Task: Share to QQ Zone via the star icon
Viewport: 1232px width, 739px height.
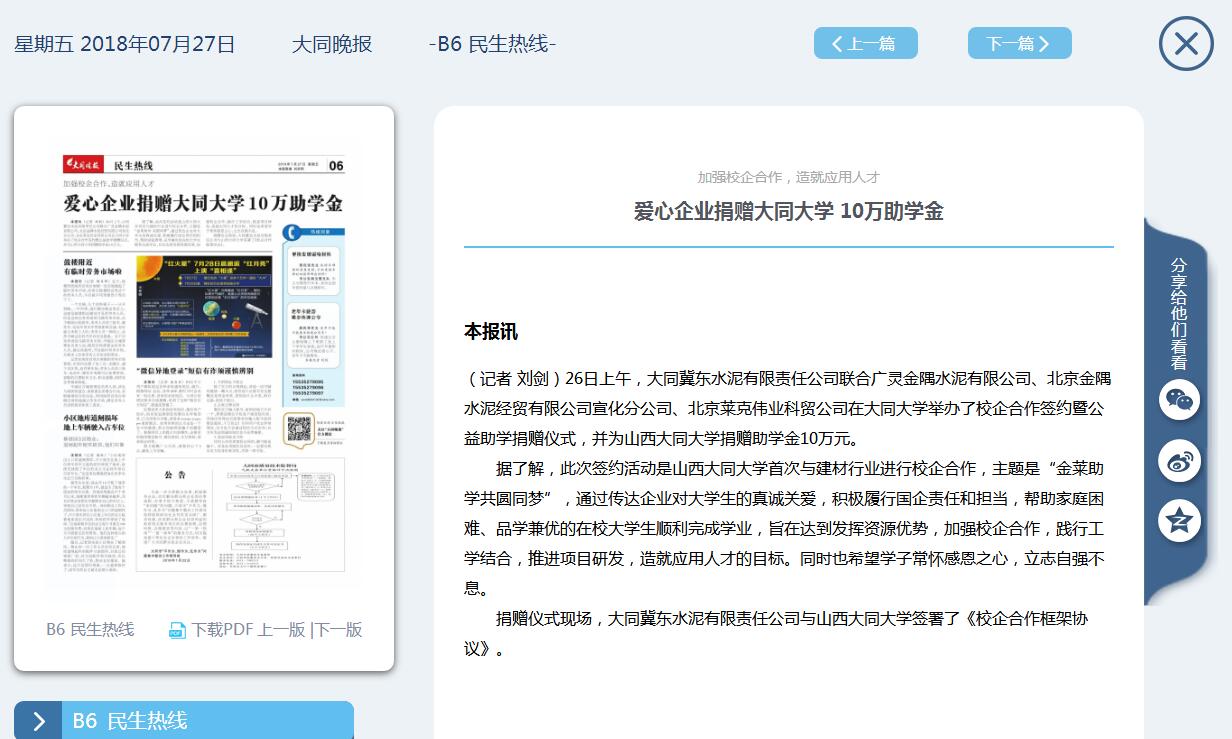Action: [x=1179, y=521]
